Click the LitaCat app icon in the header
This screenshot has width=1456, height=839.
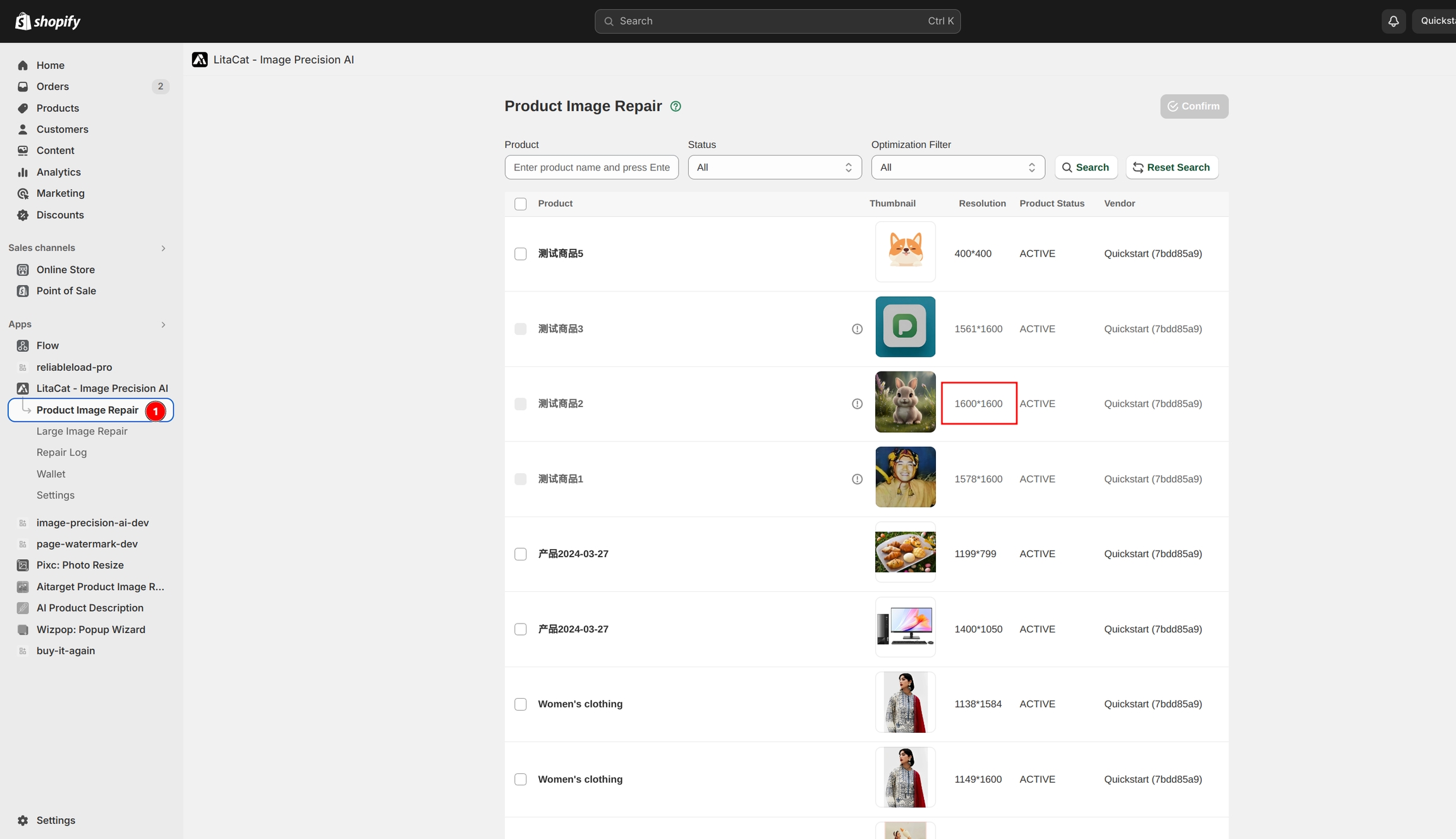coord(200,59)
